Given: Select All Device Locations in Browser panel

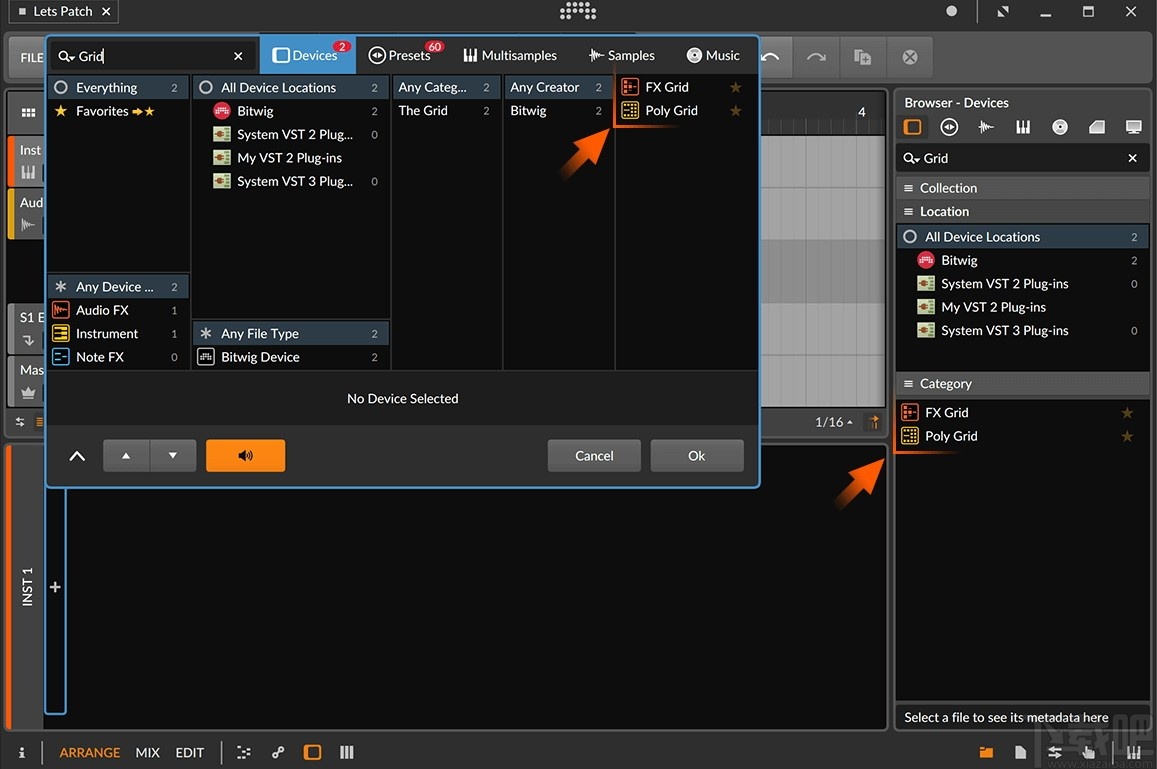Looking at the screenshot, I should (x=1023, y=237).
